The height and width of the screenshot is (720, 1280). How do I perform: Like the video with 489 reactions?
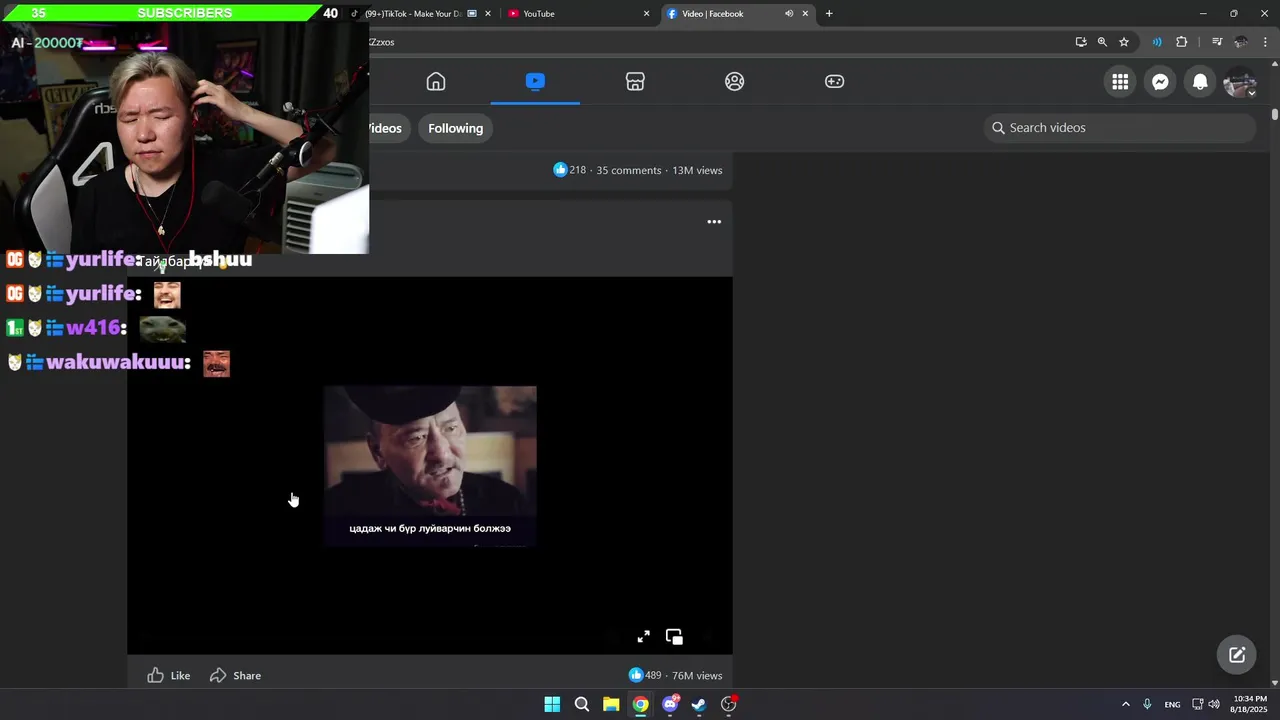[169, 676]
